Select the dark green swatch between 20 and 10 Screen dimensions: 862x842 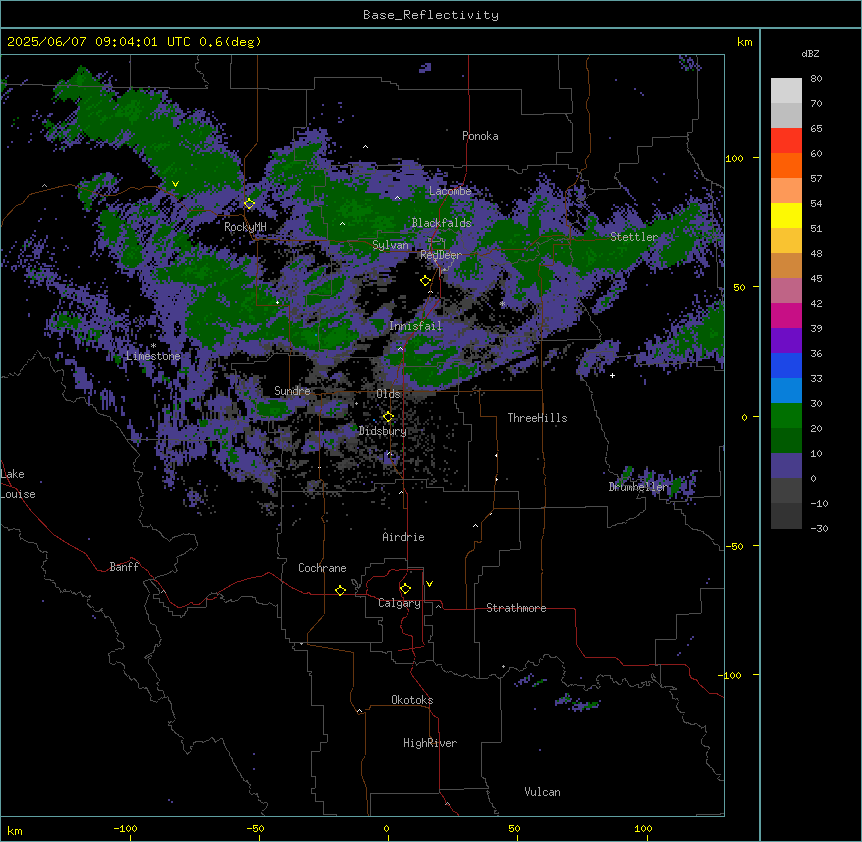[x=786, y=441]
